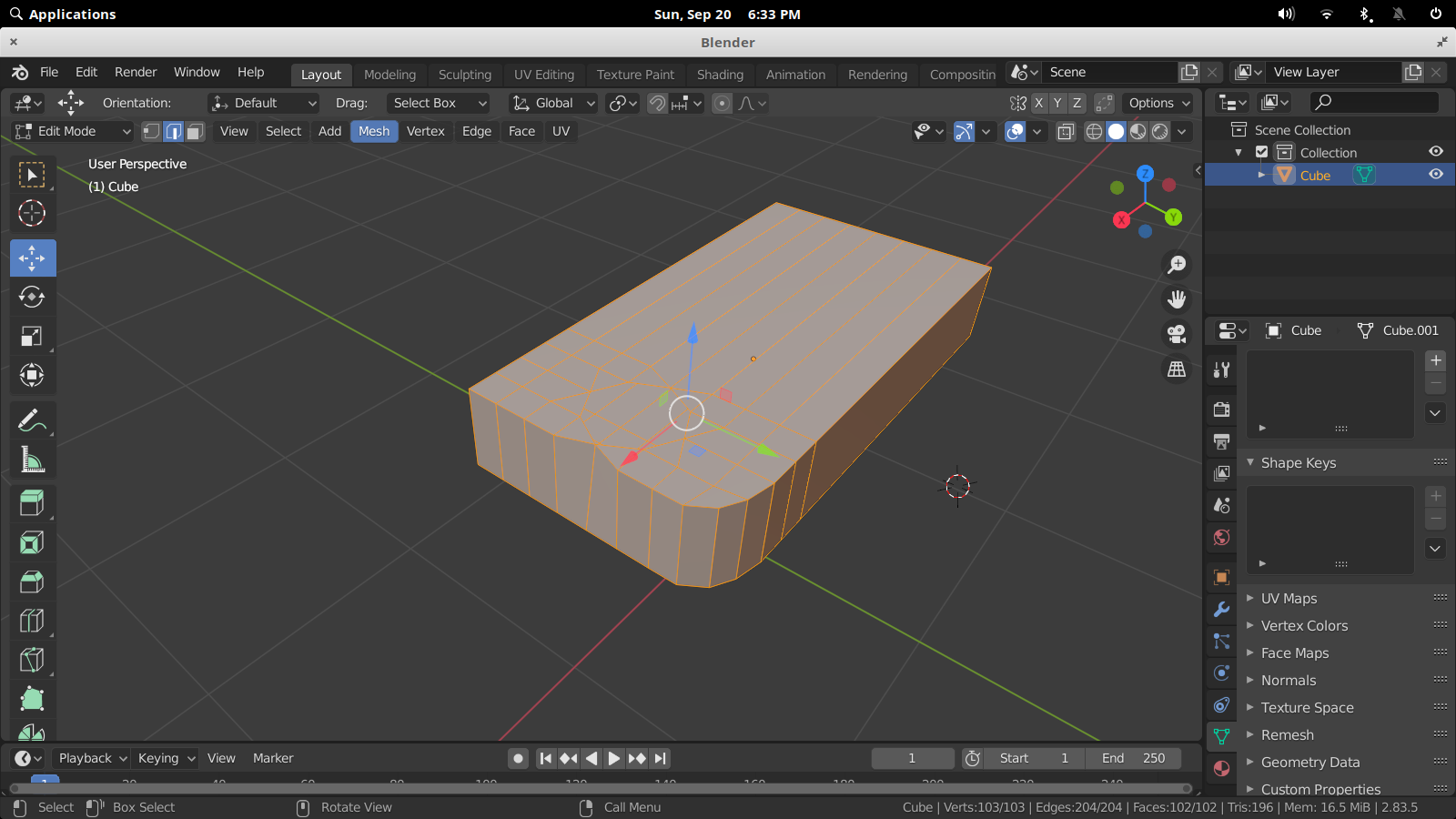Choose the Measure ruler tool

point(32,460)
